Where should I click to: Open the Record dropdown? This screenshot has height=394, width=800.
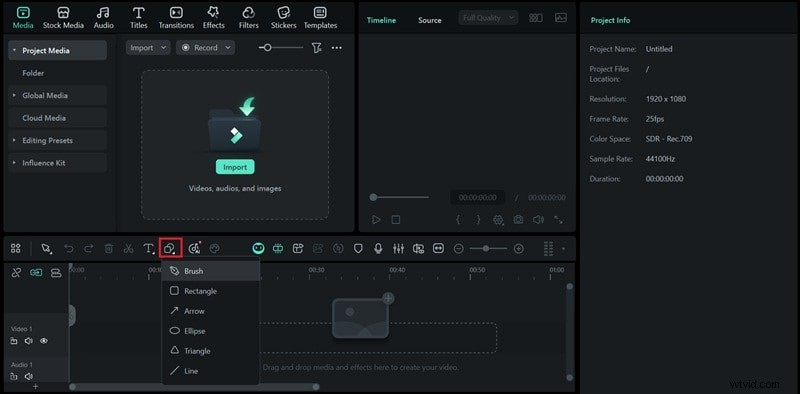pyautogui.click(x=206, y=47)
